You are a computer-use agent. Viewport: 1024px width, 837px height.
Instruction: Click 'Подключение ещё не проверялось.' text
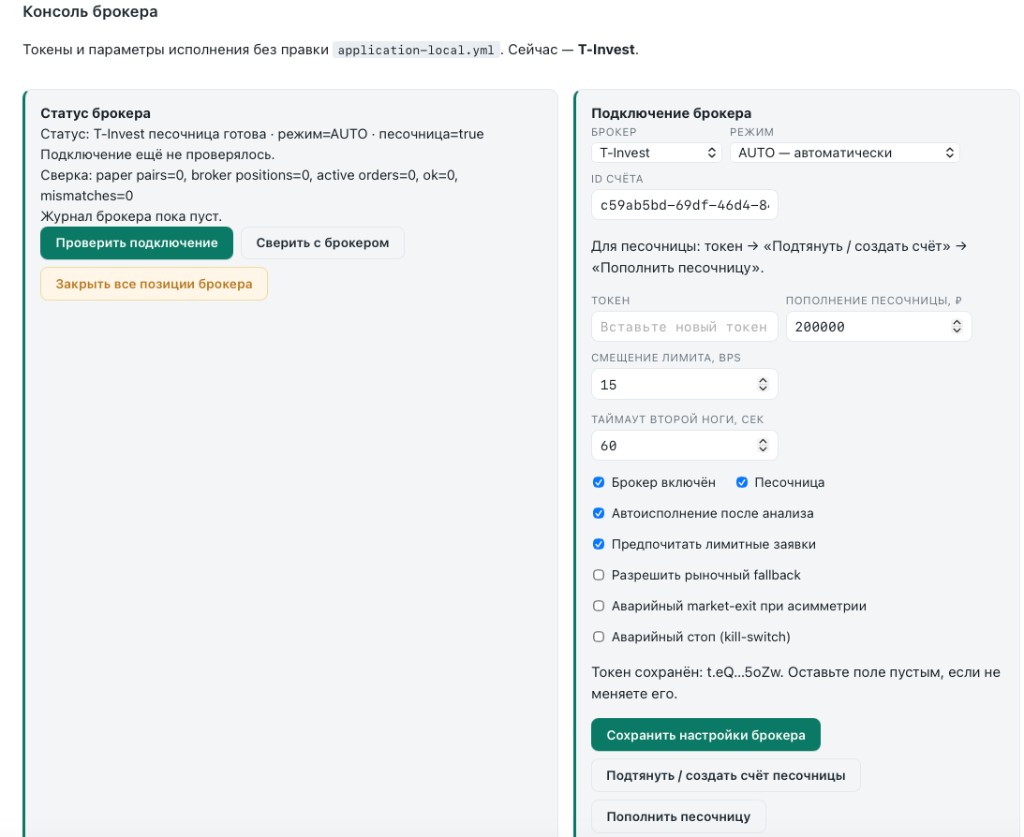pos(157,155)
